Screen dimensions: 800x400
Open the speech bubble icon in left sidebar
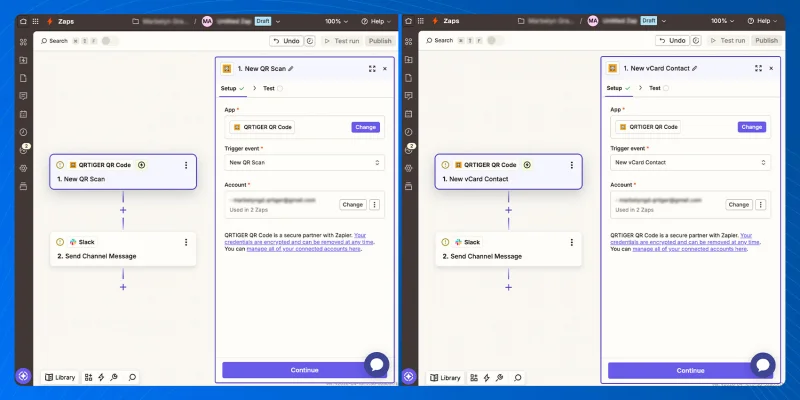coord(23,96)
